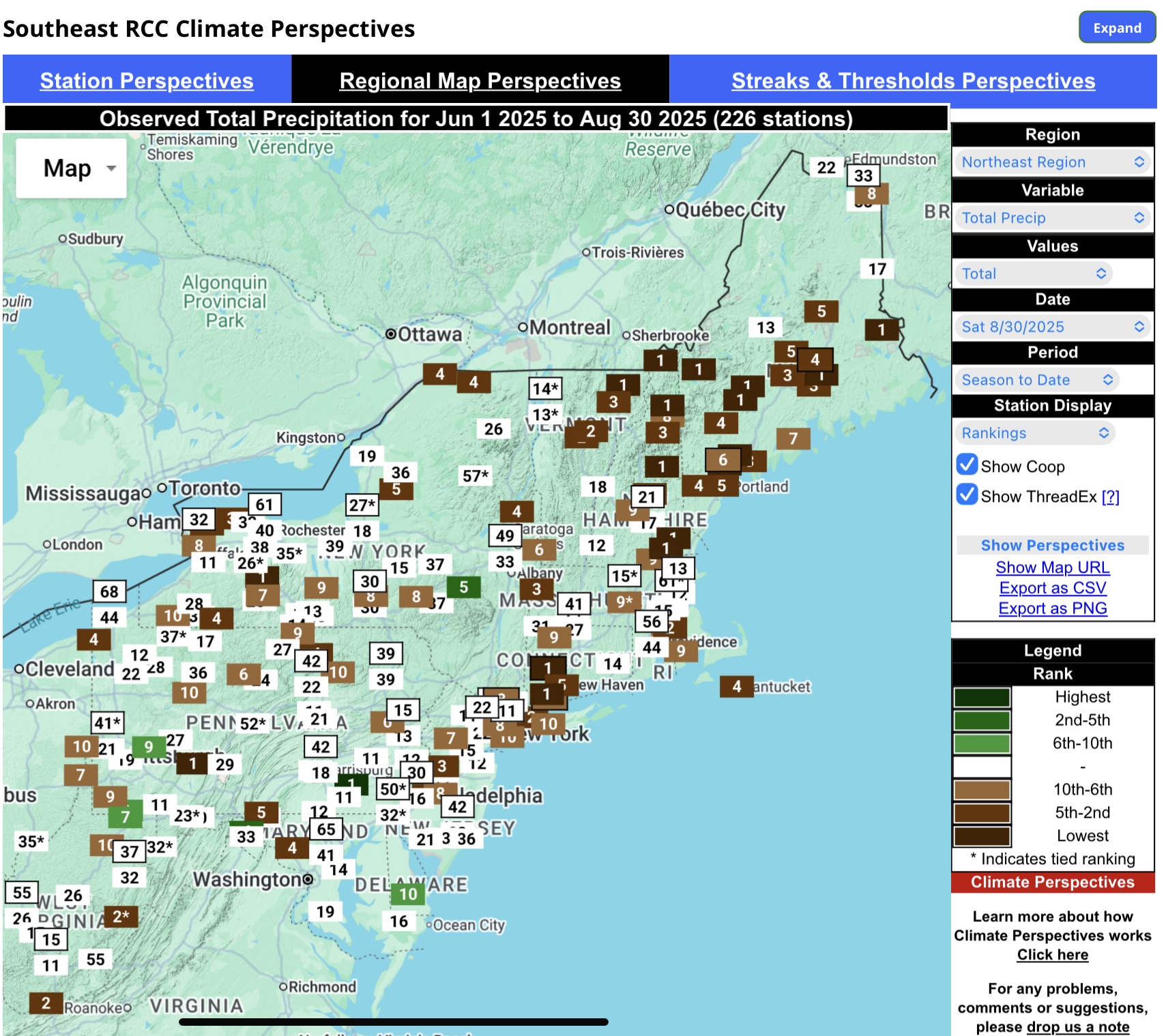Click station marker 65 in Maryland
The width and height of the screenshot is (1166, 1036).
(x=326, y=829)
